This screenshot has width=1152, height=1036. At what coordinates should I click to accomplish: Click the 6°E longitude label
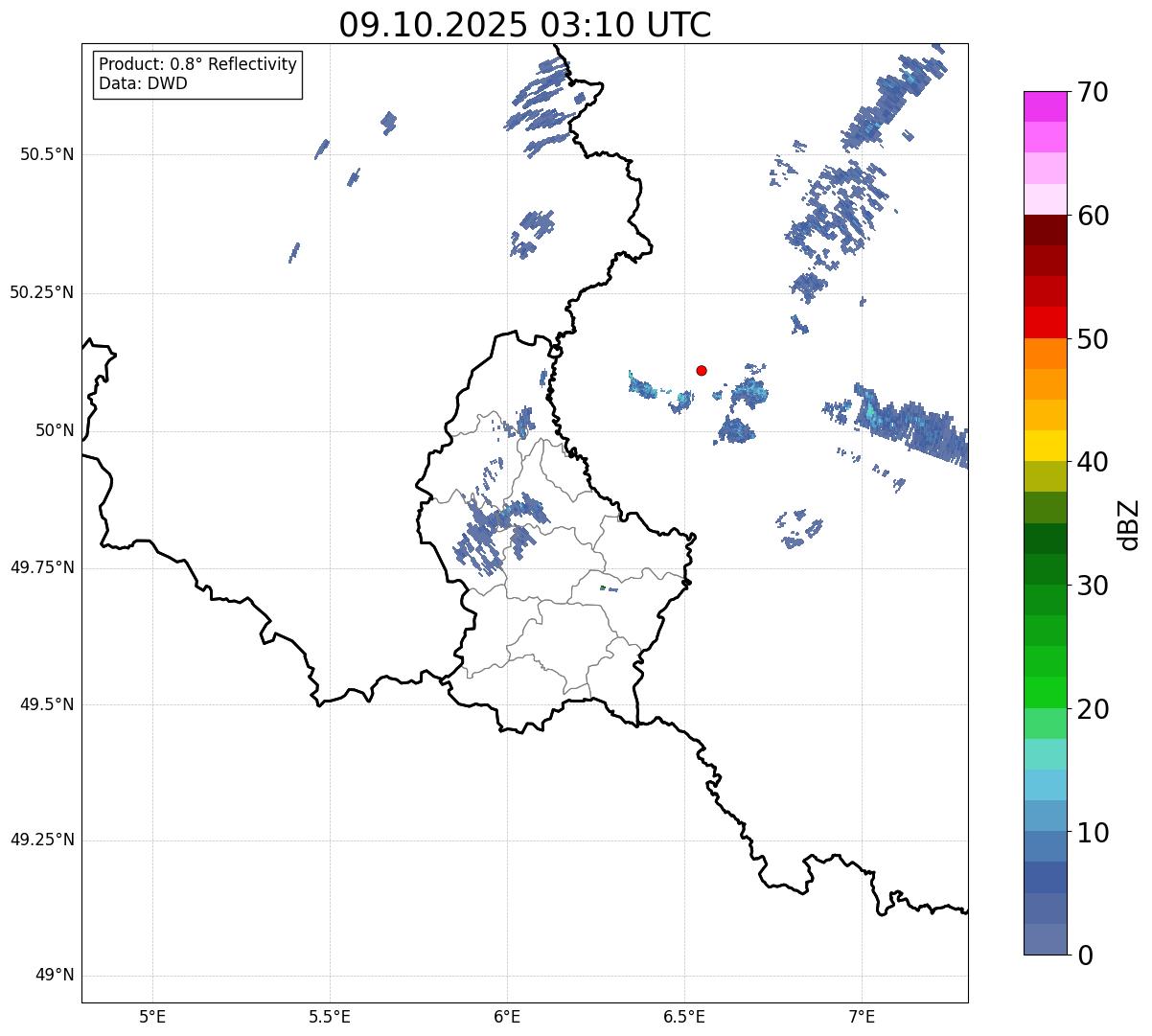507,1016
